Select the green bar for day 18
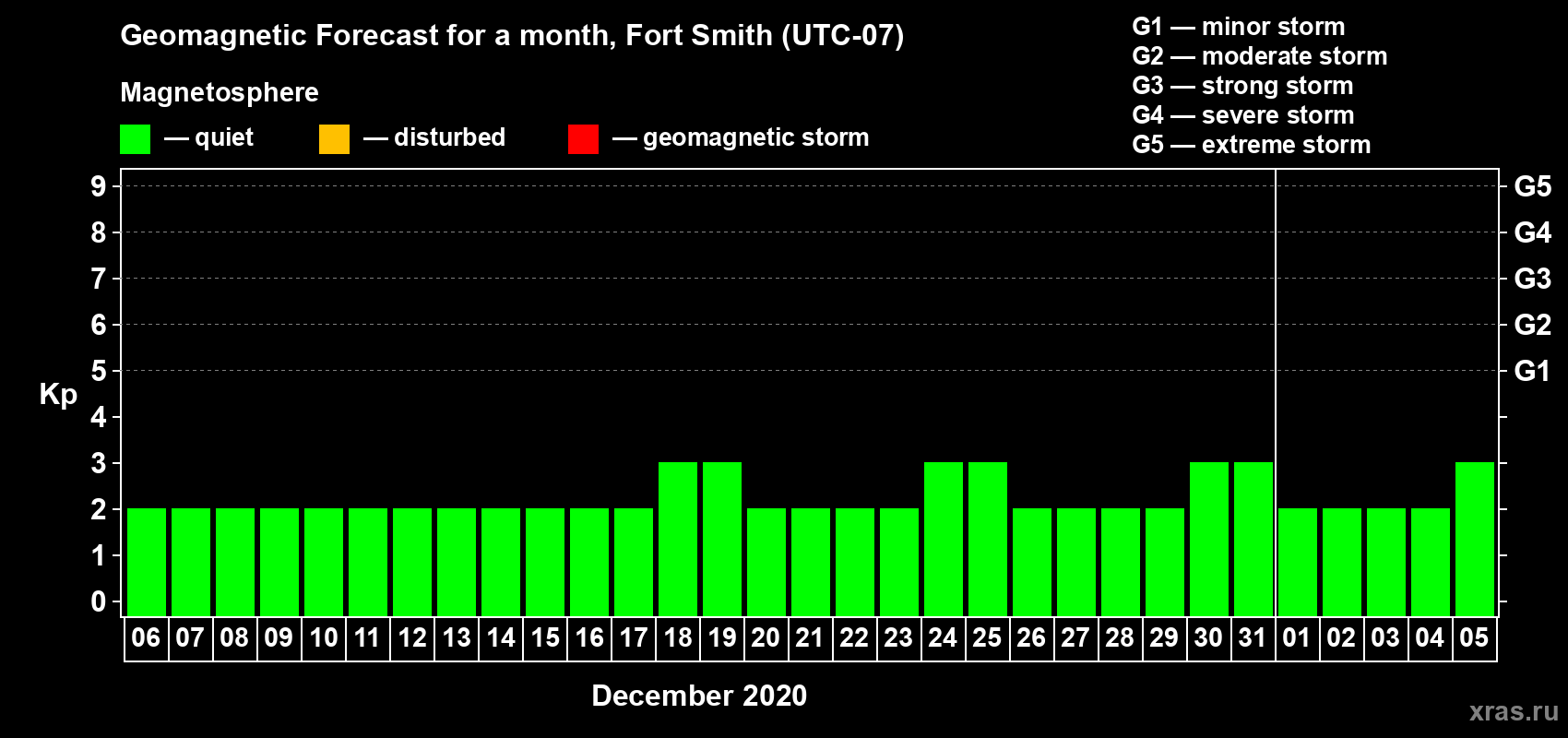Screen dimensions: 1568x738 [x=678, y=539]
